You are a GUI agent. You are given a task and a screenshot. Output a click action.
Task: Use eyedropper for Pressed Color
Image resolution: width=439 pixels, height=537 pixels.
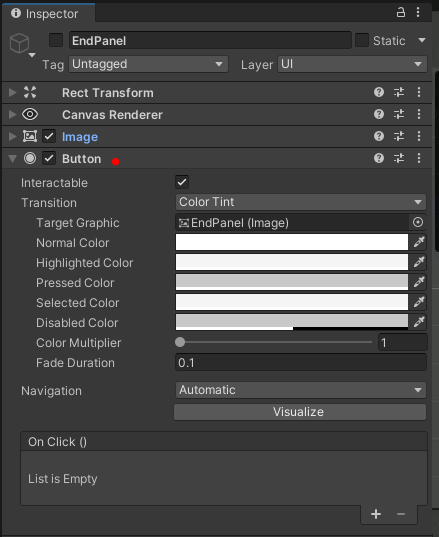click(x=419, y=282)
